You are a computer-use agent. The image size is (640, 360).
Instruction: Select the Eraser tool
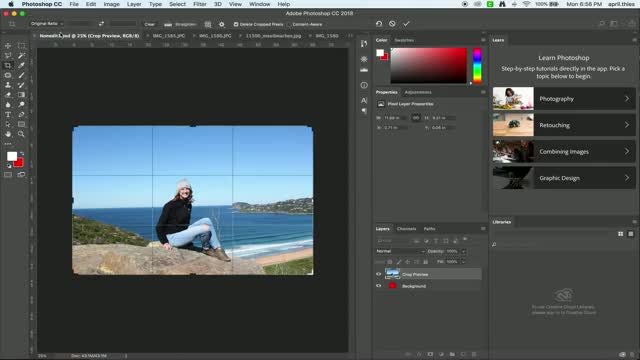[8, 95]
